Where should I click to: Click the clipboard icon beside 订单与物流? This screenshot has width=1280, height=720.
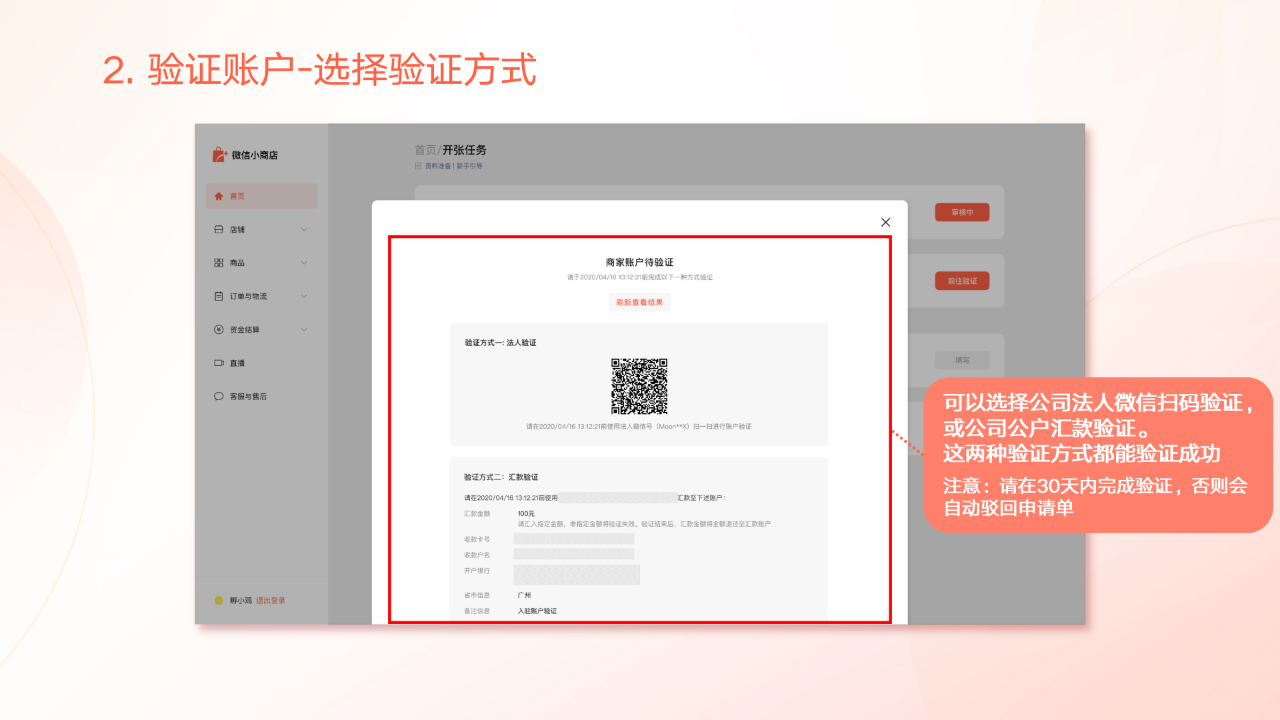(x=219, y=296)
